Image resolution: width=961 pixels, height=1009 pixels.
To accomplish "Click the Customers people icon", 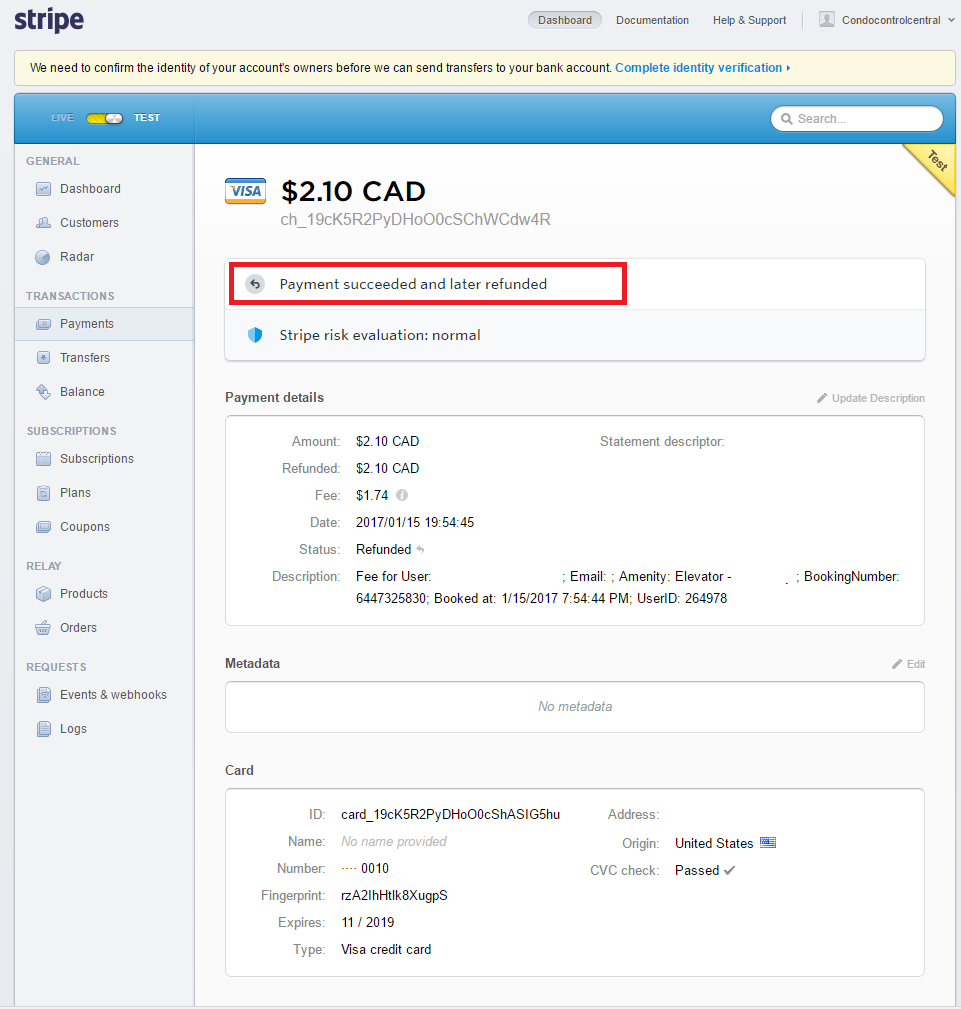I will [x=43, y=223].
